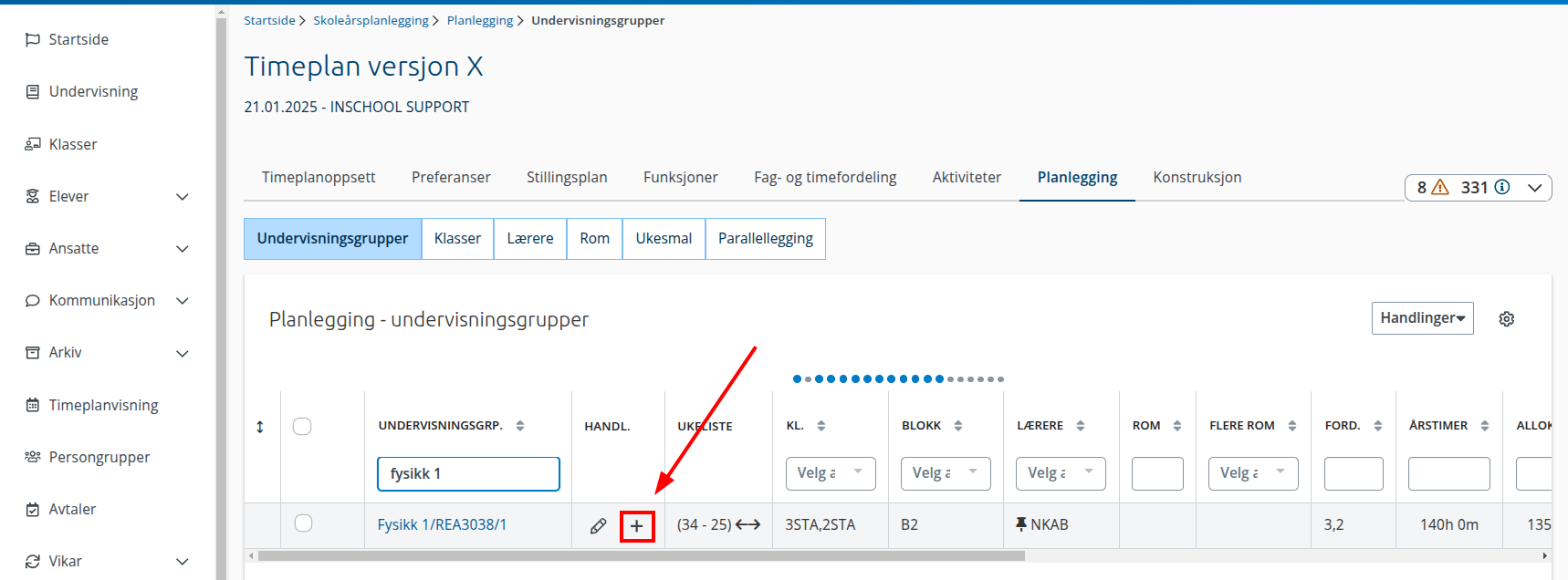This screenshot has width=1568, height=580.
Task: Click pencil edit icon for Fysikk 1/REA3038/1
Action: tap(598, 525)
